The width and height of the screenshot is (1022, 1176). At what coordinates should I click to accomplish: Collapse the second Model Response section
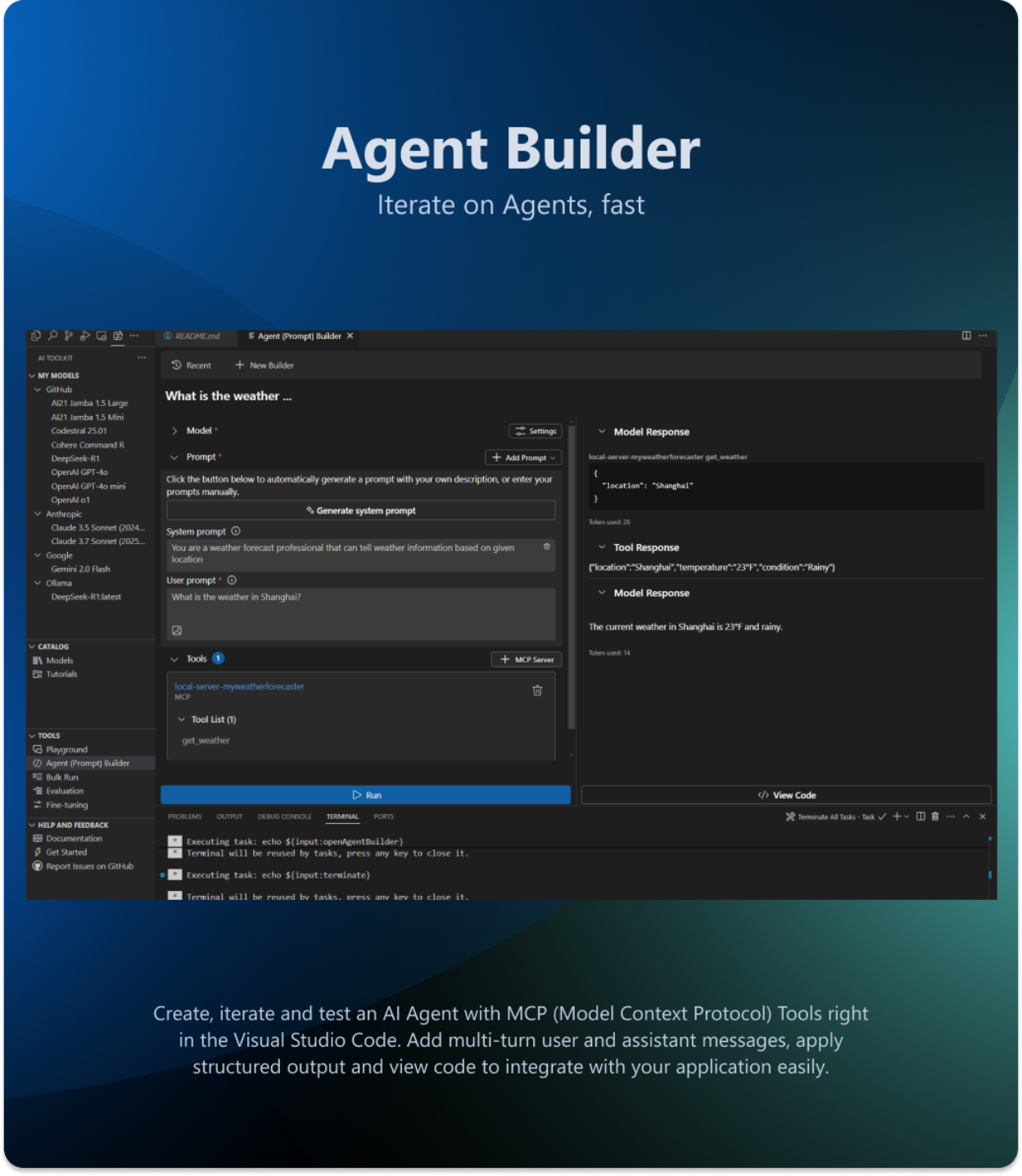pyautogui.click(x=602, y=593)
